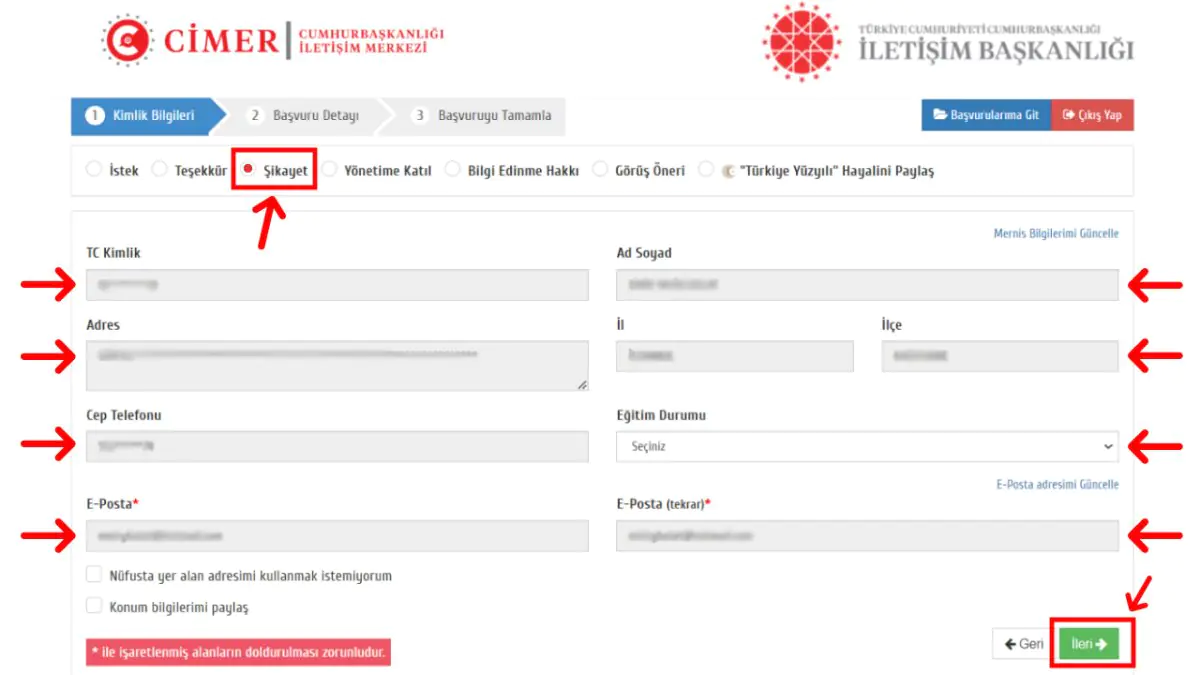Image resolution: width=1200 pixels, height=675 pixels.
Task: Choose the Görüş Öneri radio option
Action: [x=600, y=170]
